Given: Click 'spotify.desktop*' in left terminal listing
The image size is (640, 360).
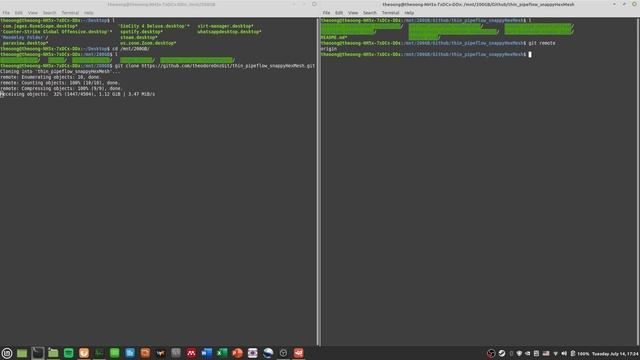Looking at the screenshot, I should tap(141, 31).
